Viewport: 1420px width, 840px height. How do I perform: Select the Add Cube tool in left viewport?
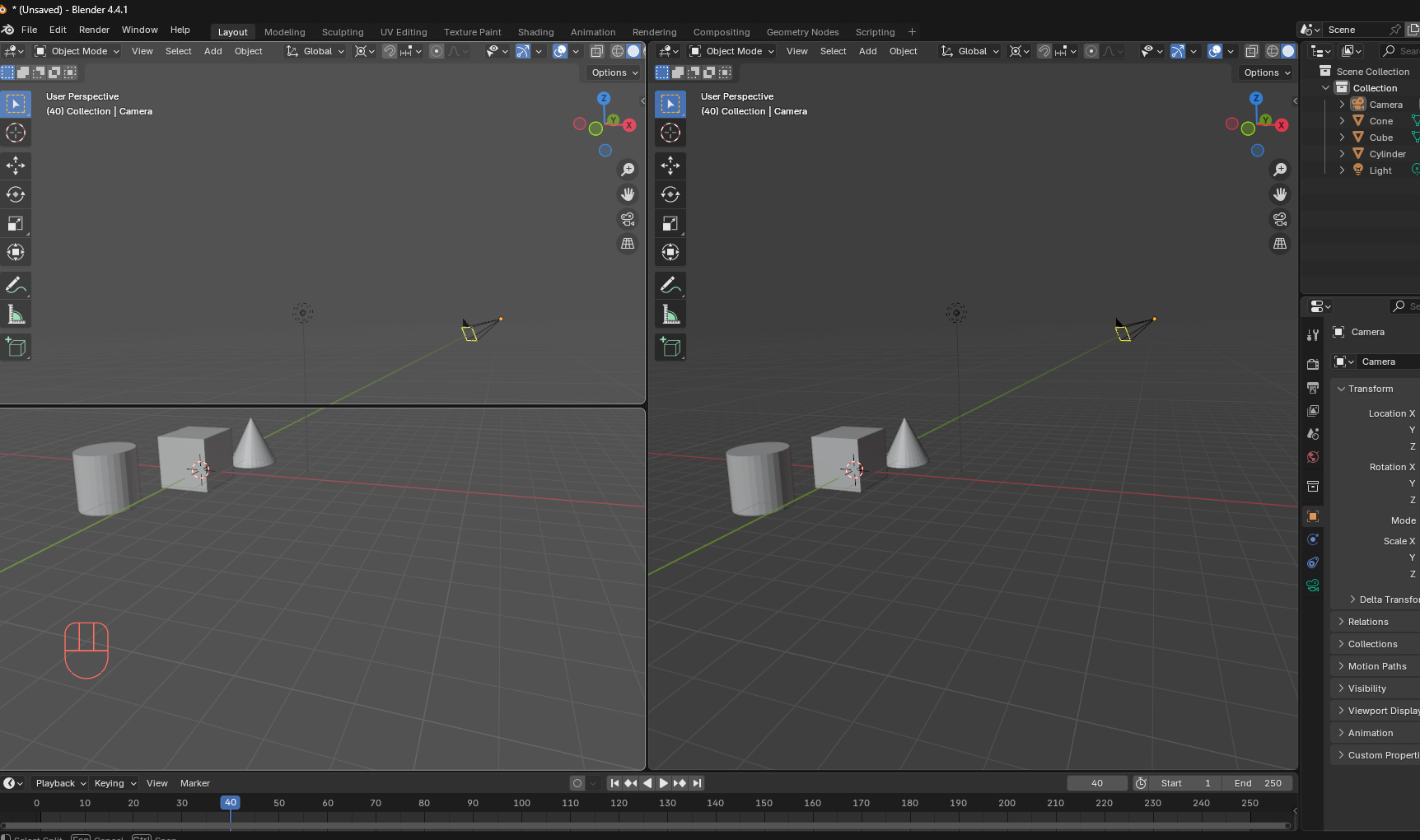click(16, 347)
